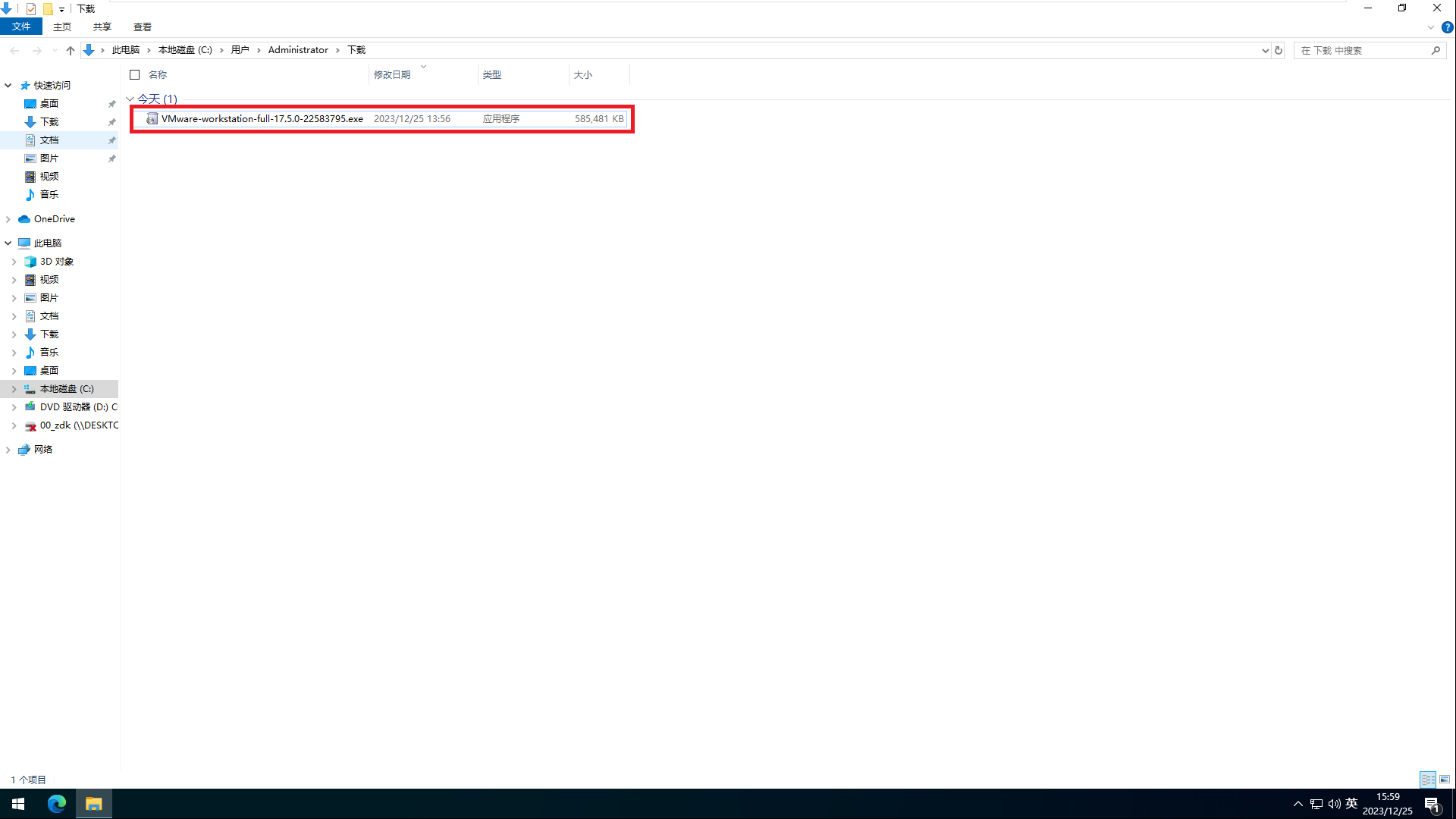
Task: Select OneDrive in navigation pane
Action: pos(54,219)
